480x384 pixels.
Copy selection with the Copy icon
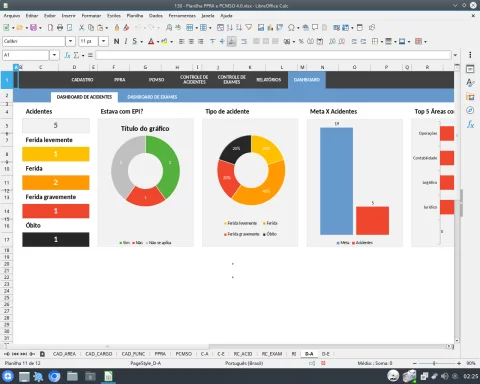[x=91, y=28]
